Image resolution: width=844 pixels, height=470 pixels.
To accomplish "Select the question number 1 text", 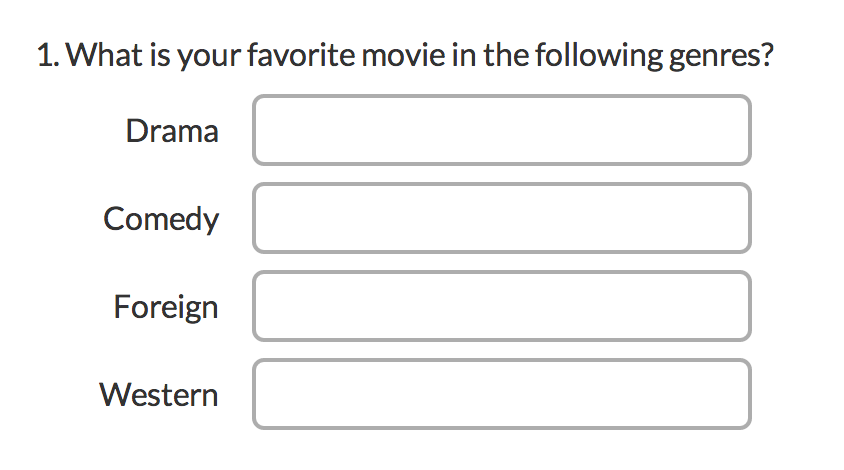I will click(x=47, y=55).
